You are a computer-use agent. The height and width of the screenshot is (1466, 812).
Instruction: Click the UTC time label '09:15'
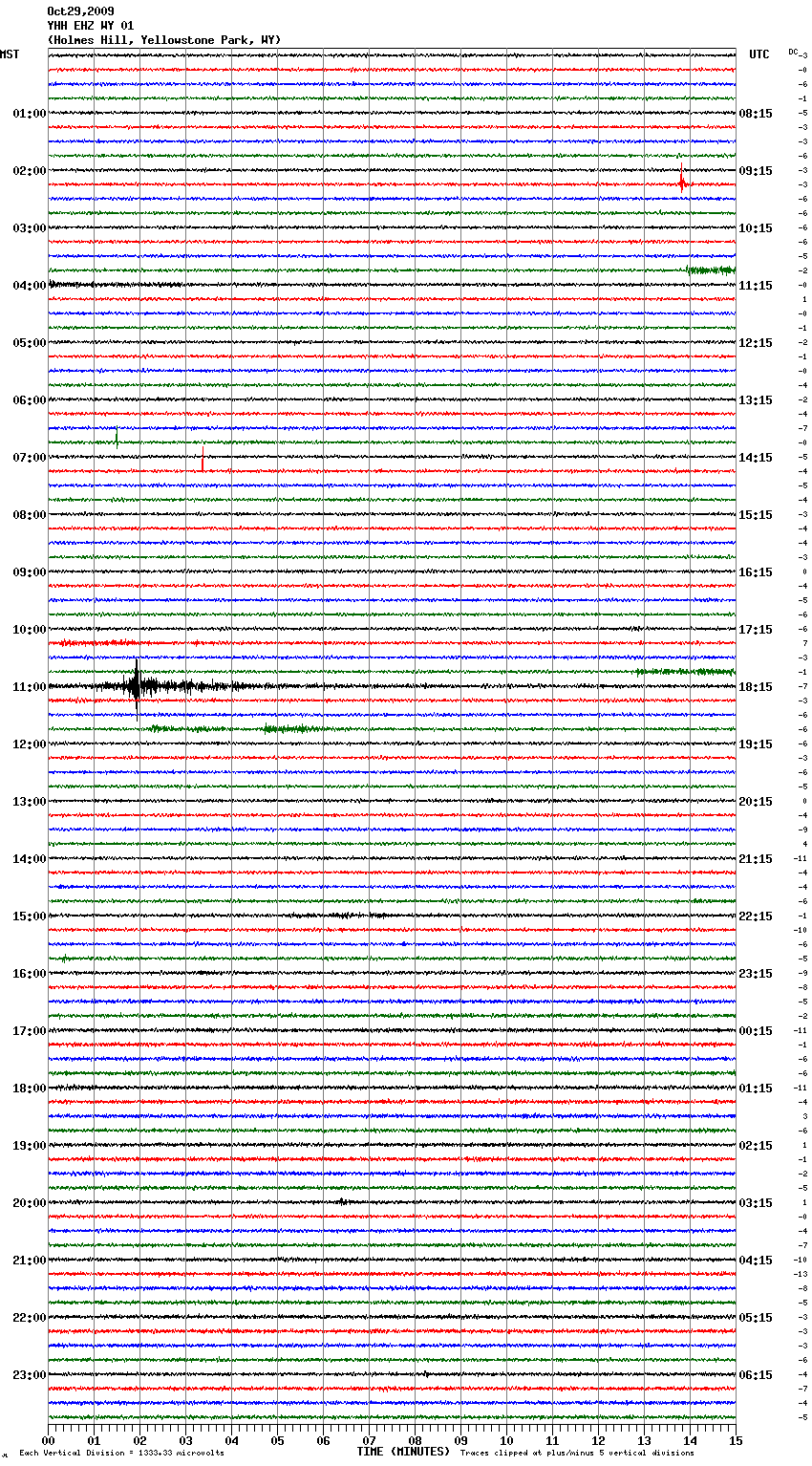pyautogui.click(x=756, y=171)
